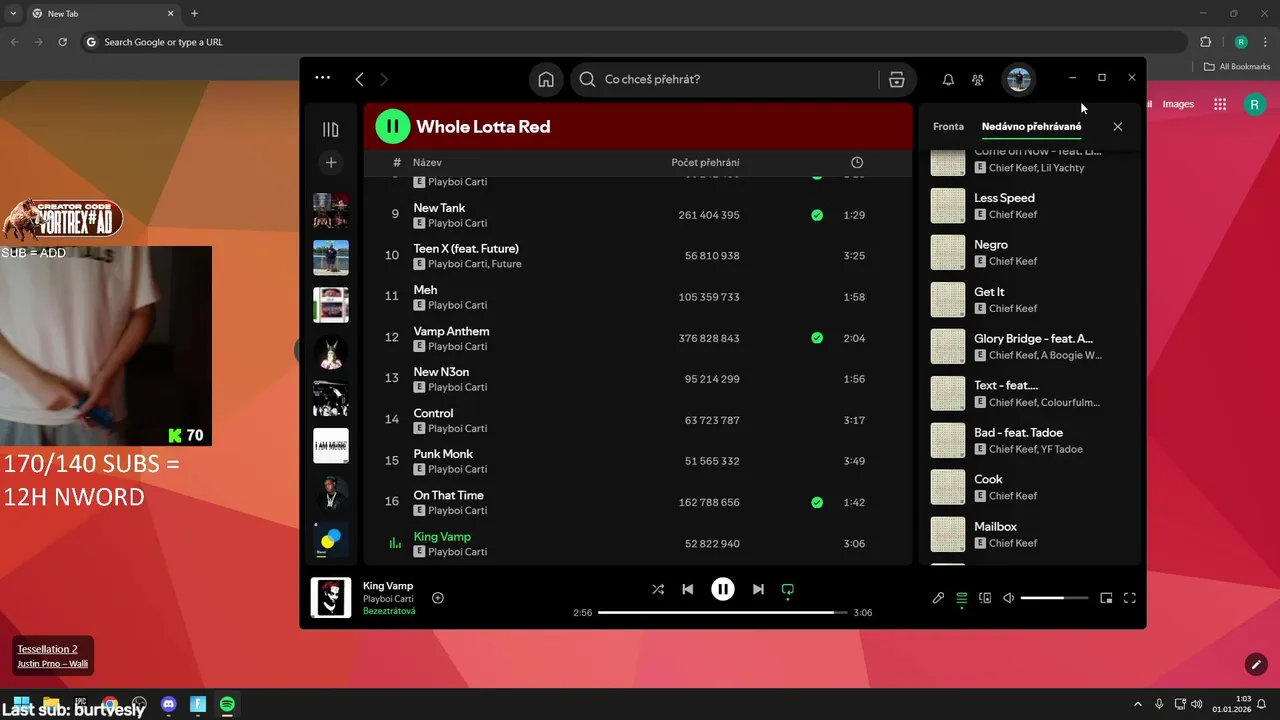Open the Images link on Google page
The image size is (1280, 720).
coord(1178,104)
